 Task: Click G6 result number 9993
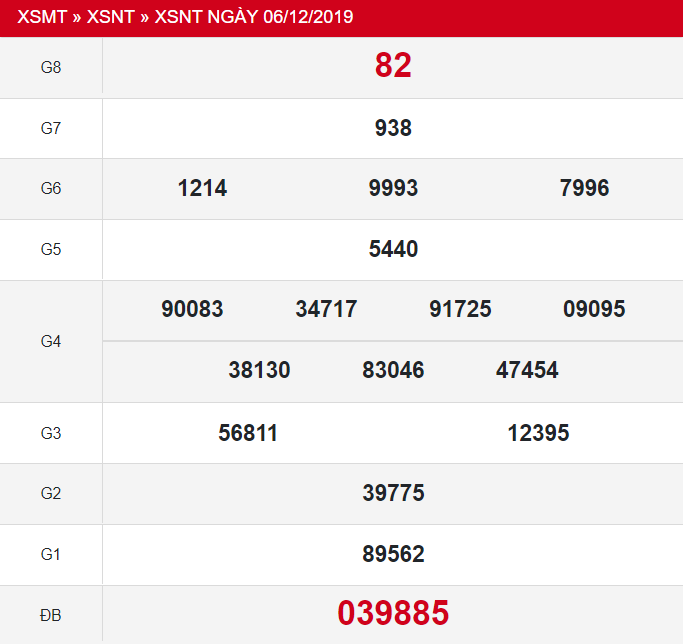(x=393, y=188)
